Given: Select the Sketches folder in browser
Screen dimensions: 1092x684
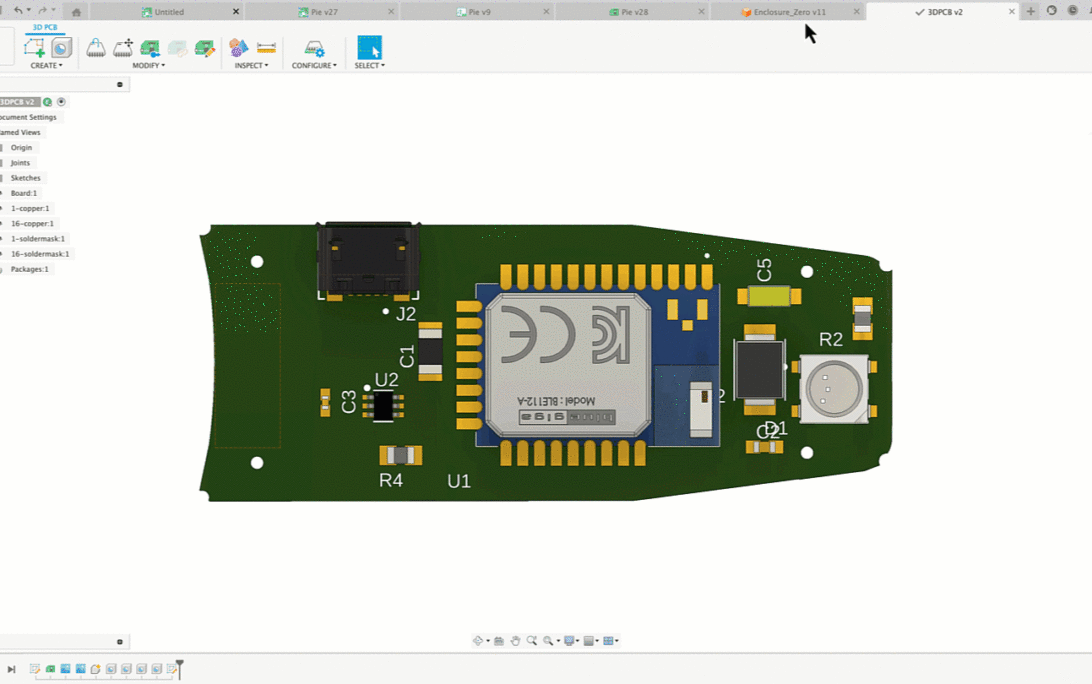Looking at the screenshot, I should (x=25, y=178).
